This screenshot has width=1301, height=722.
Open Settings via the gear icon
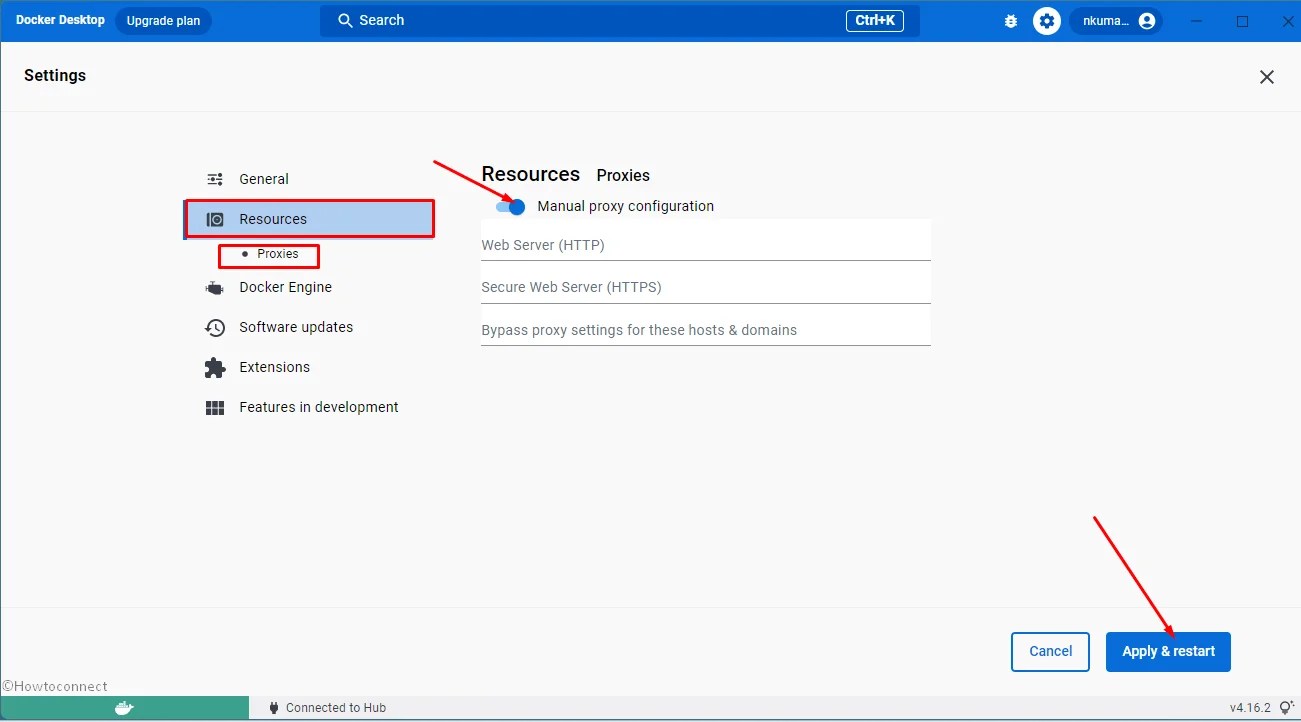pyautogui.click(x=1046, y=20)
